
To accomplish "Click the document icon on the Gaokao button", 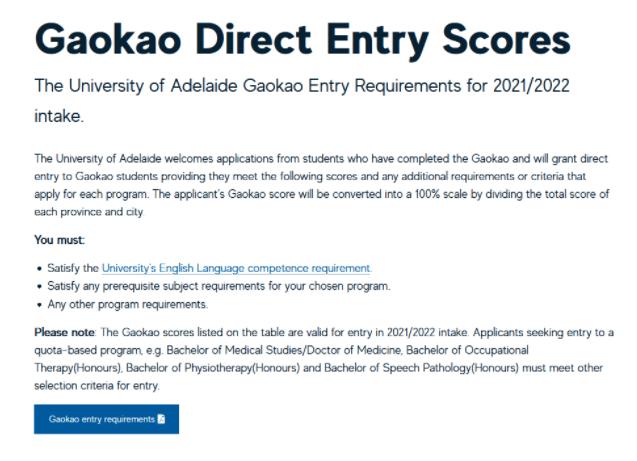I will [162, 419].
